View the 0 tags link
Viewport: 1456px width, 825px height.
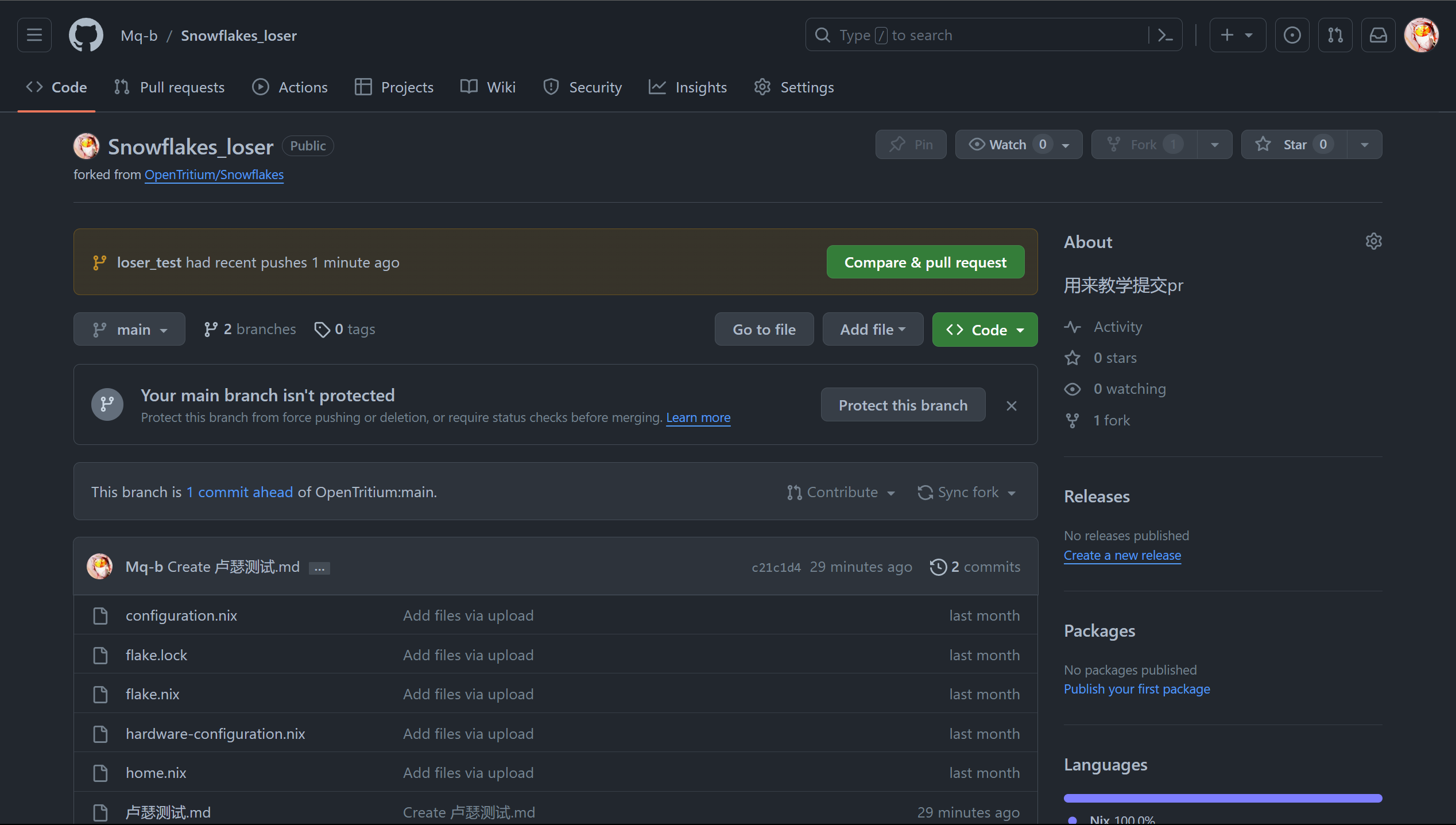(x=345, y=329)
